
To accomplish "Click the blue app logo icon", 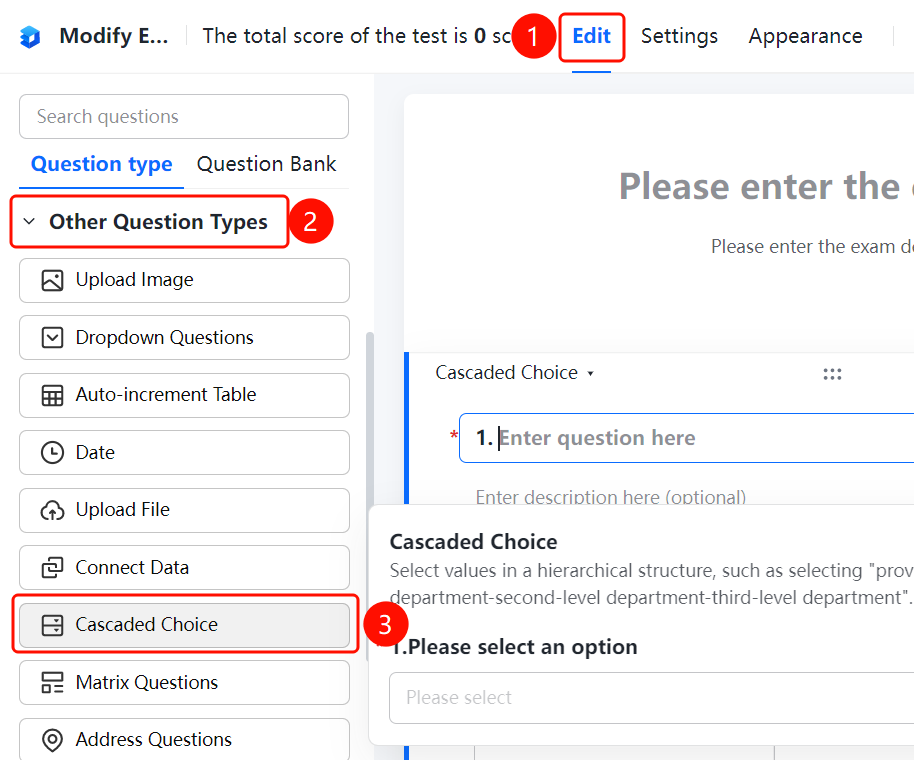I will (x=30, y=37).
